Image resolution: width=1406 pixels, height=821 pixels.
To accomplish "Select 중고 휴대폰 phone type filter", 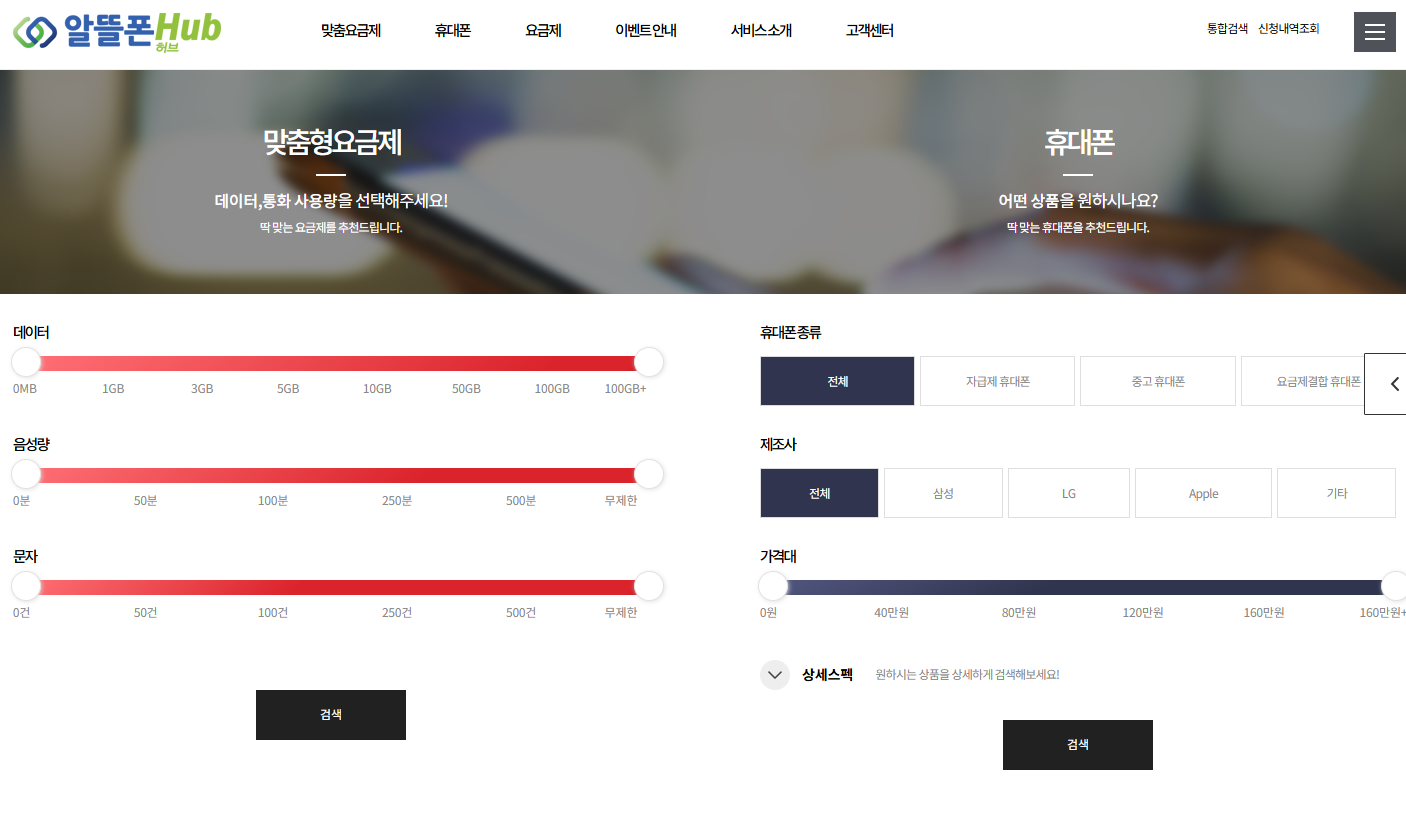I will (1157, 381).
